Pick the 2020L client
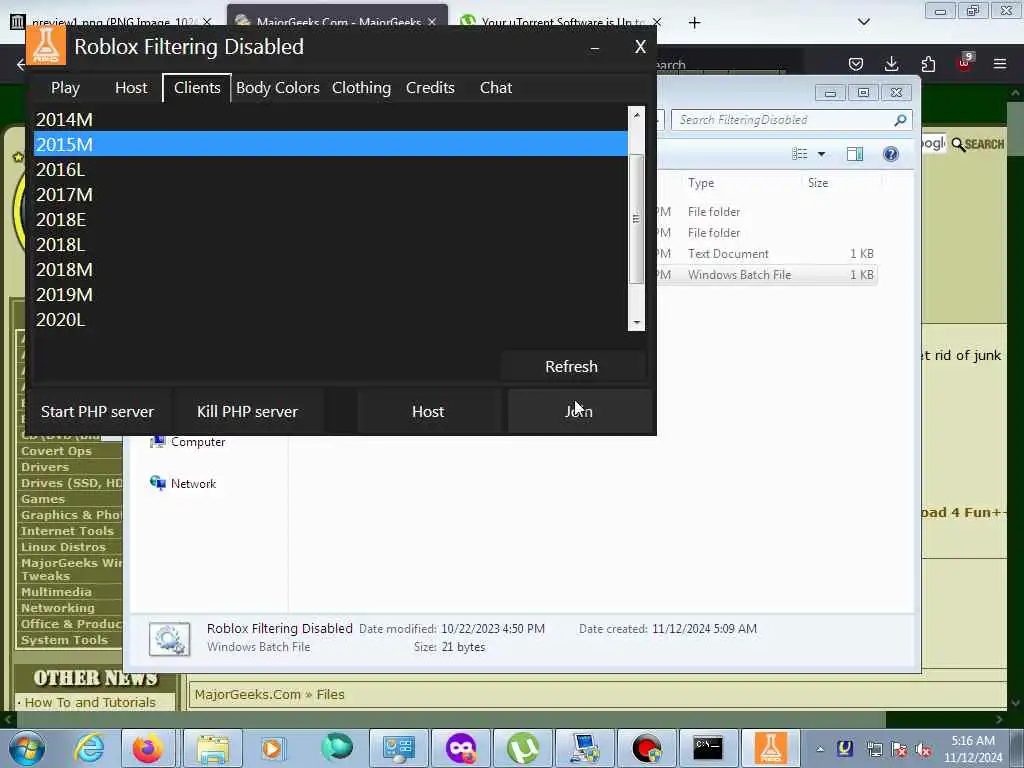 pyautogui.click(x=330, y=319)
